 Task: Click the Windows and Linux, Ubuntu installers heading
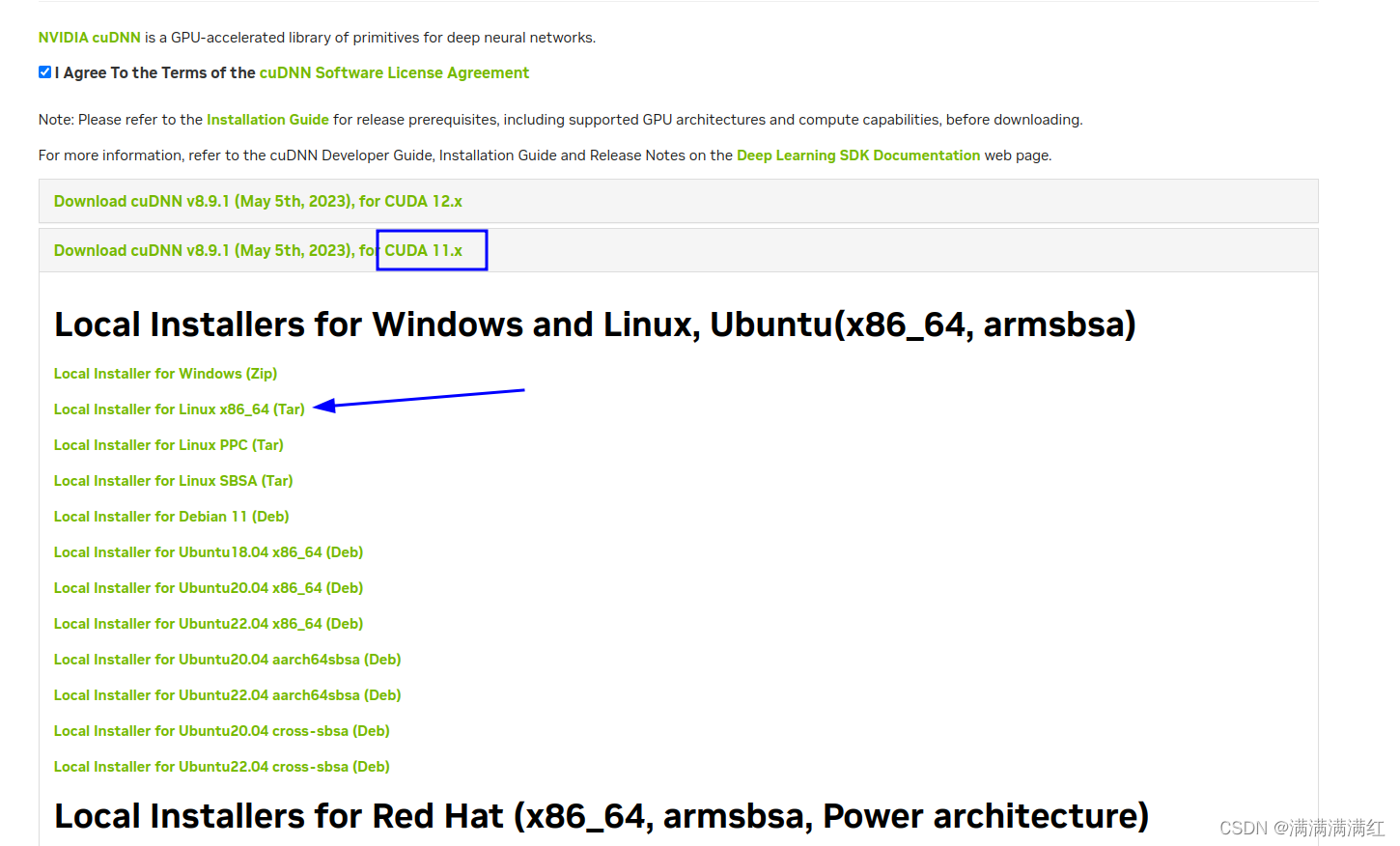click(x=595, y=325)
